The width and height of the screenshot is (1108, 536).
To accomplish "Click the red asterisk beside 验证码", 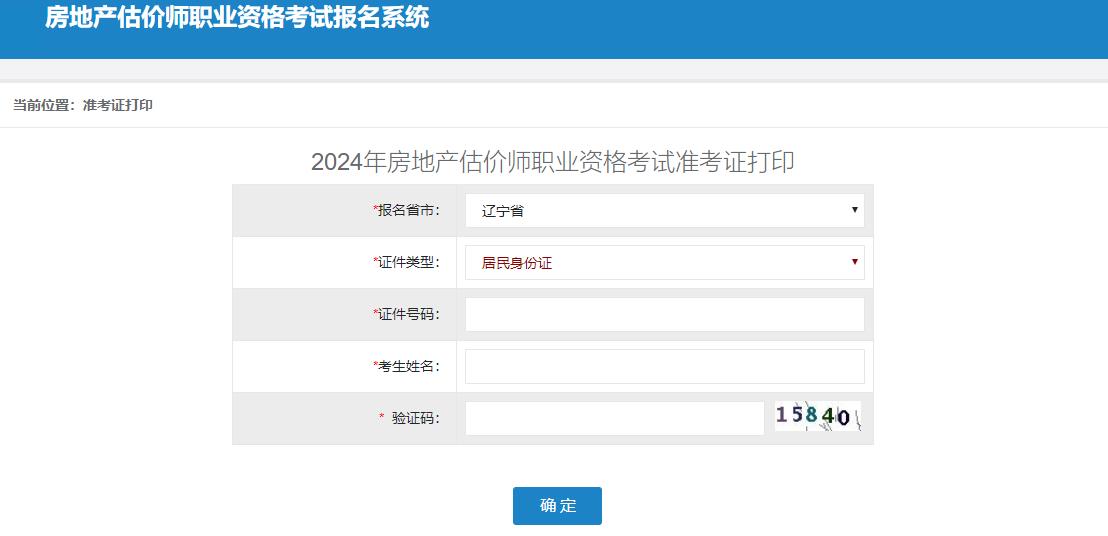I will pos(381,418).
